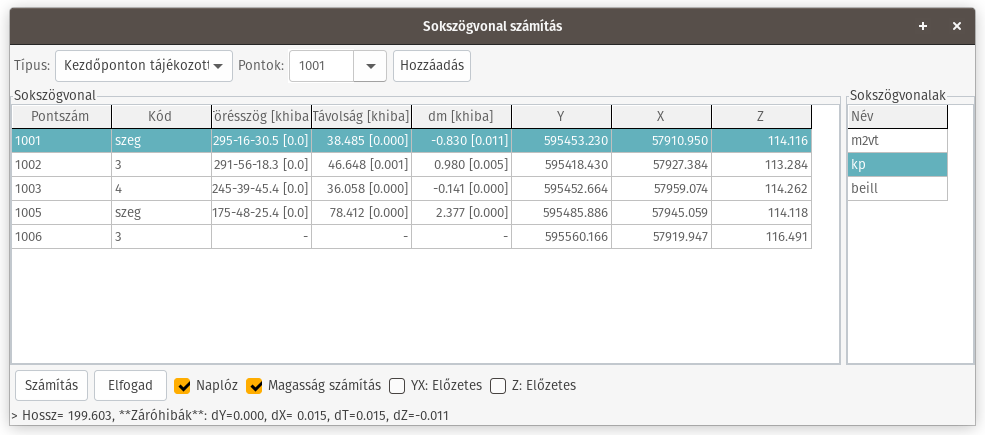The image size is (985, 435).
Task: Click X value 57910.950
Action: coord(661,141)
